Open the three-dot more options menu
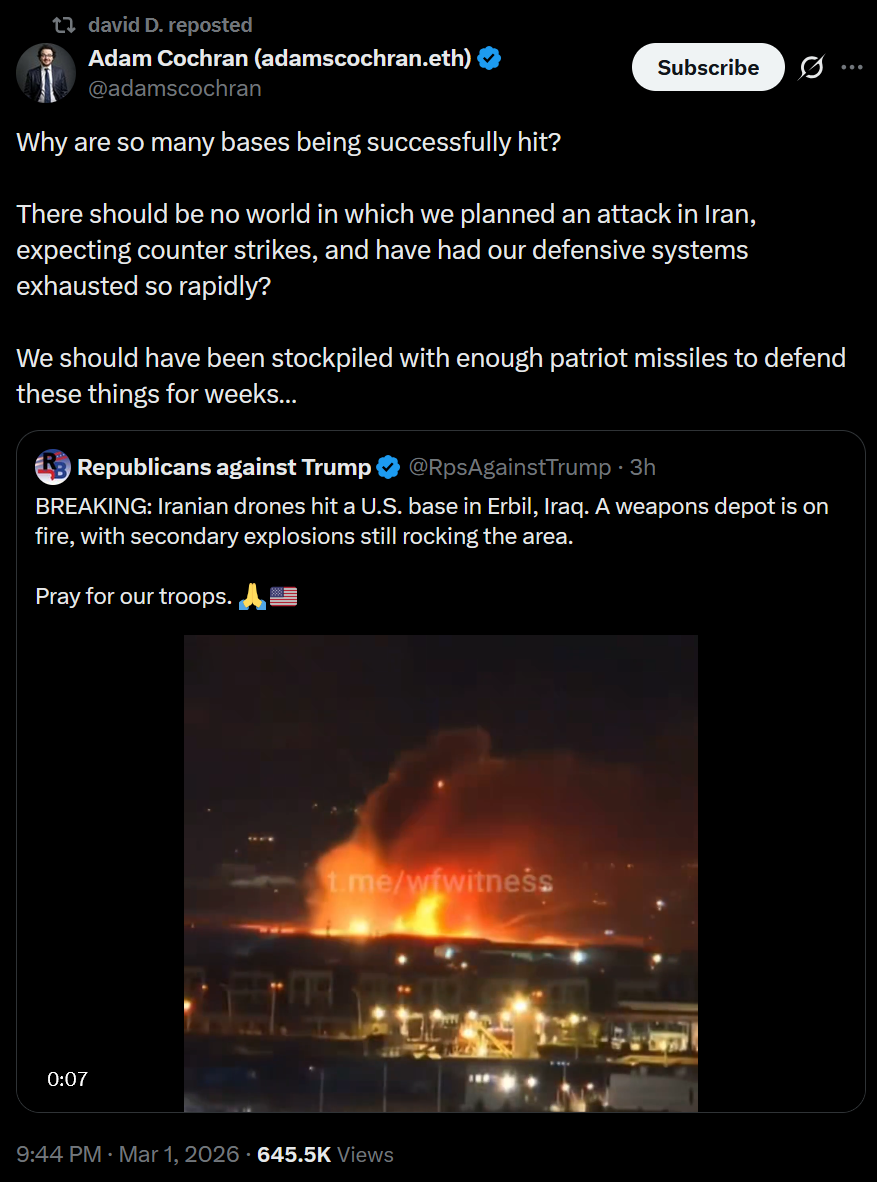The image size is (877, 1182). pyautogui.click(x=852, y=67)
